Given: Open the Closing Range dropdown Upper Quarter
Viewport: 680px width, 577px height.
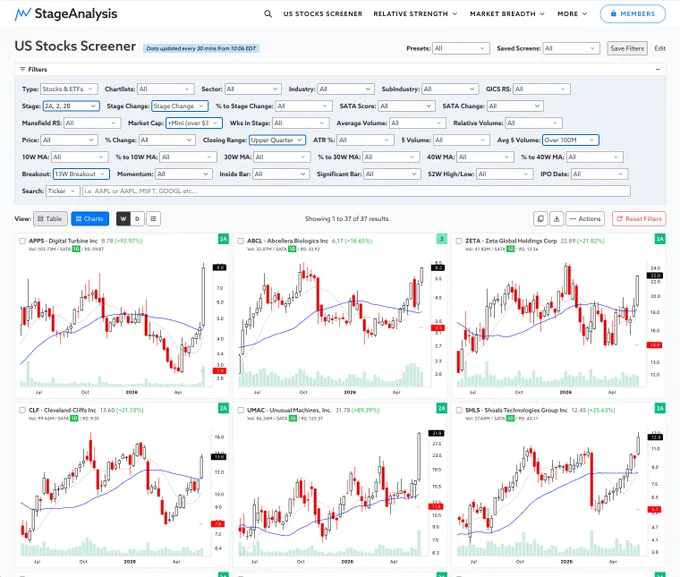Looking at the screenshot, I should point(278,140).
